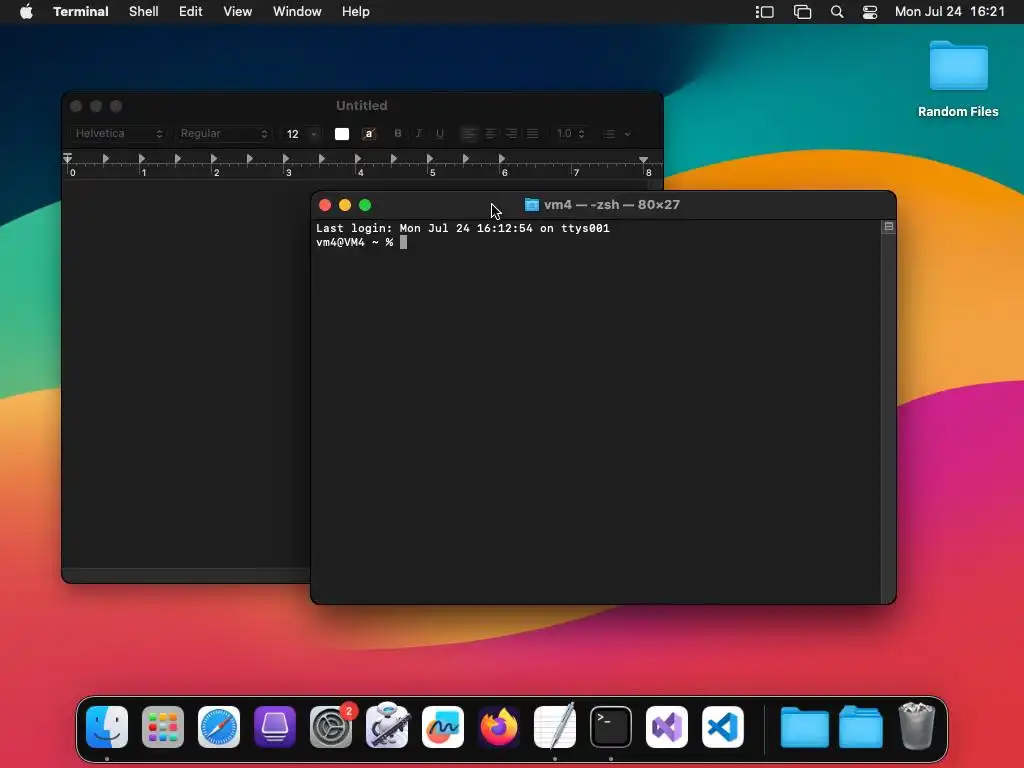Open Terminal from the Dock
Screen dimensions: 1024x768
point(611,727)
